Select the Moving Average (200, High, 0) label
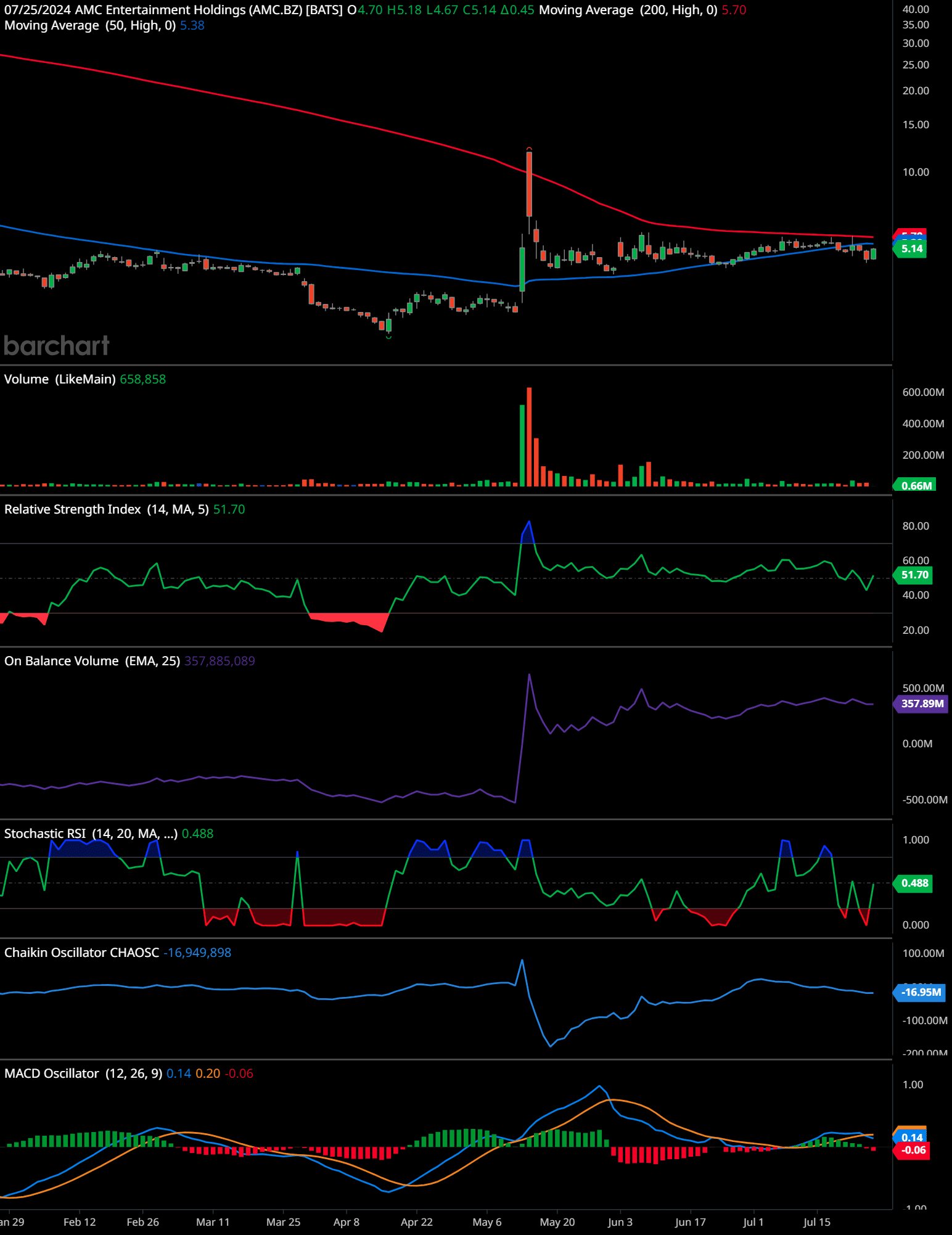The image size is (952, 1235). [628, 10]
